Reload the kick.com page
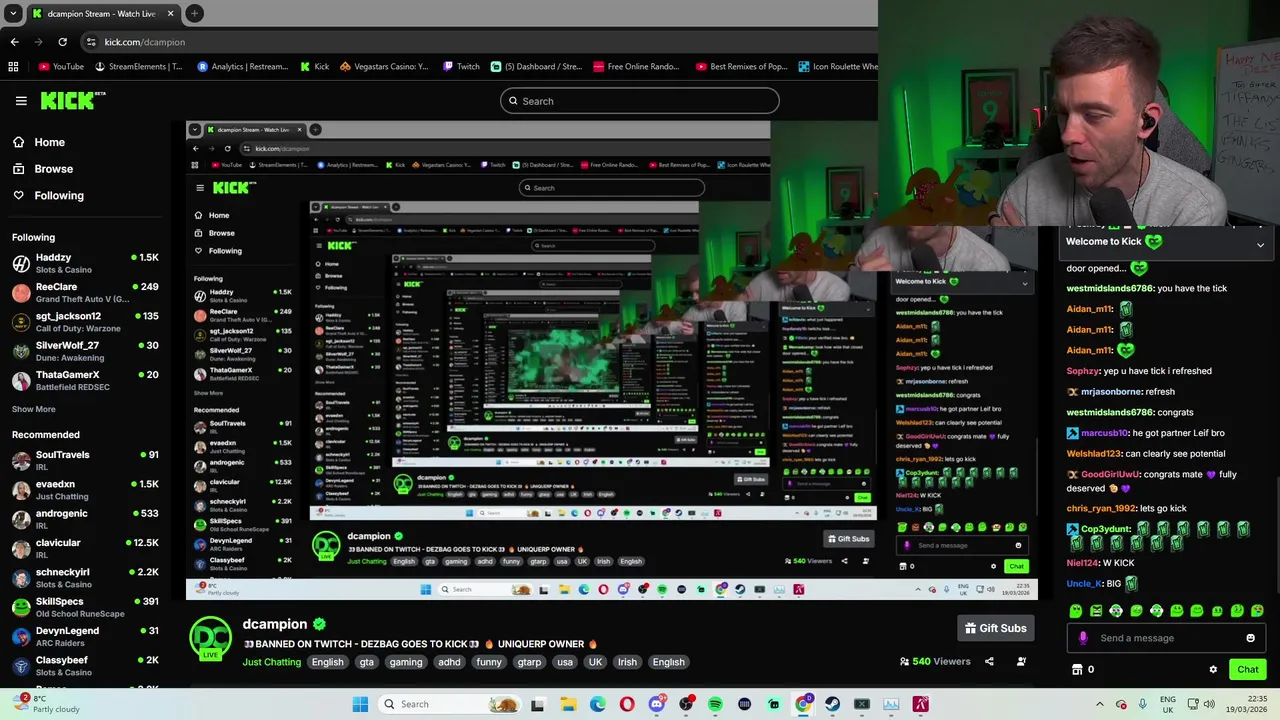This screenshot has height=720, width=1280. [62, 42]
